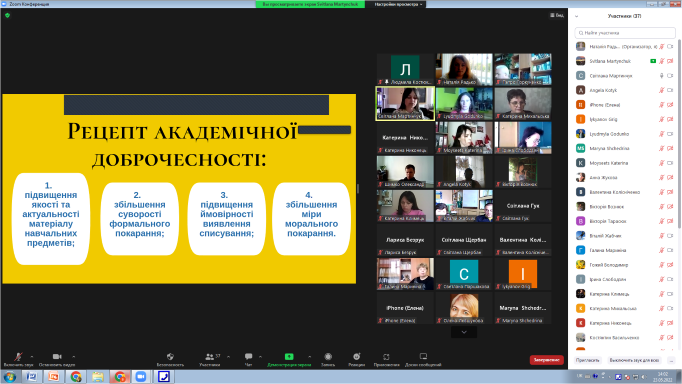The width and height of the screenshot is (682, 384).
Task: Open the view settings dropdown at top
Action: point(398,4)
